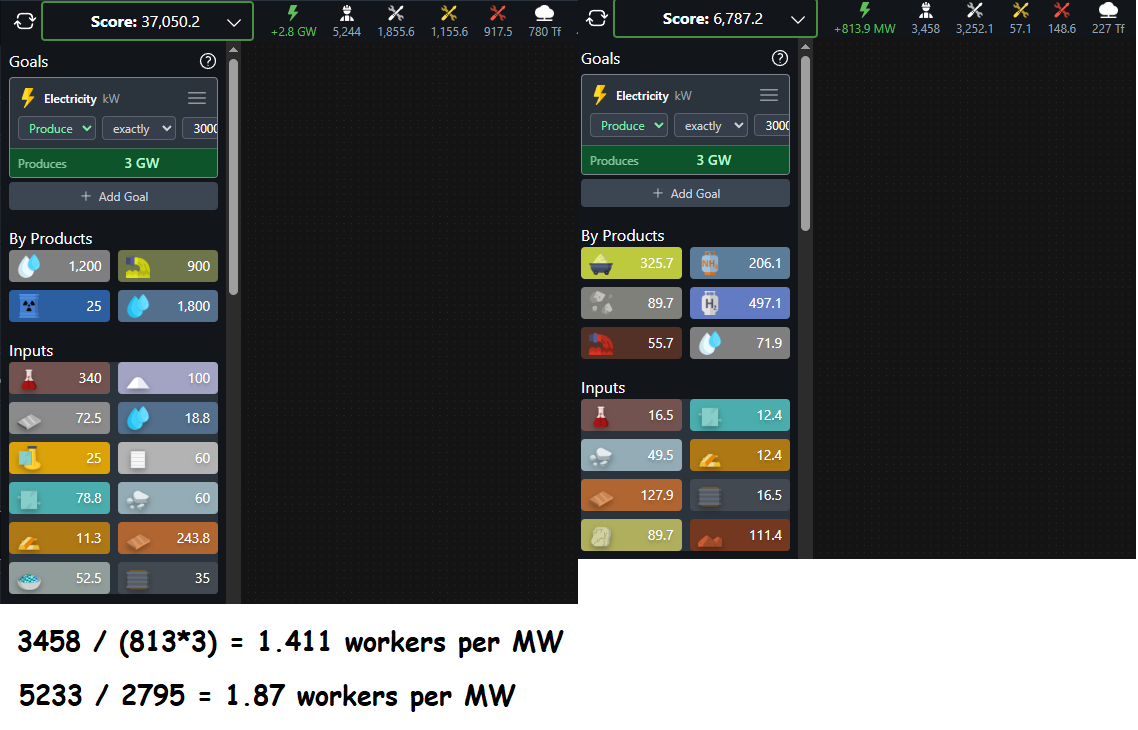Screen dimensions: 1138x730
Task: Select the yellow 25 input tile
Action: (60, 458)
